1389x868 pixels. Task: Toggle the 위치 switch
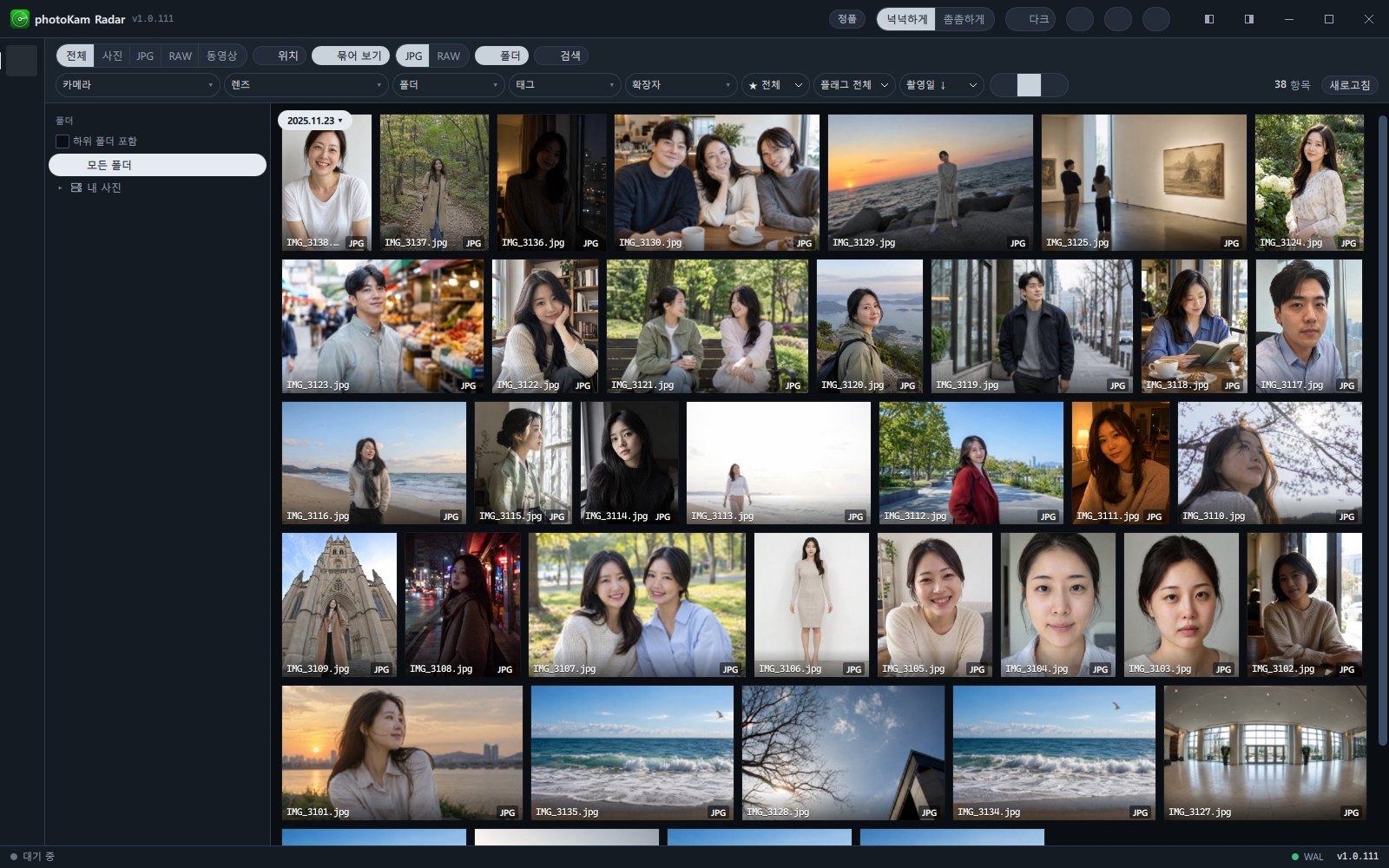(x=279, y=56)
